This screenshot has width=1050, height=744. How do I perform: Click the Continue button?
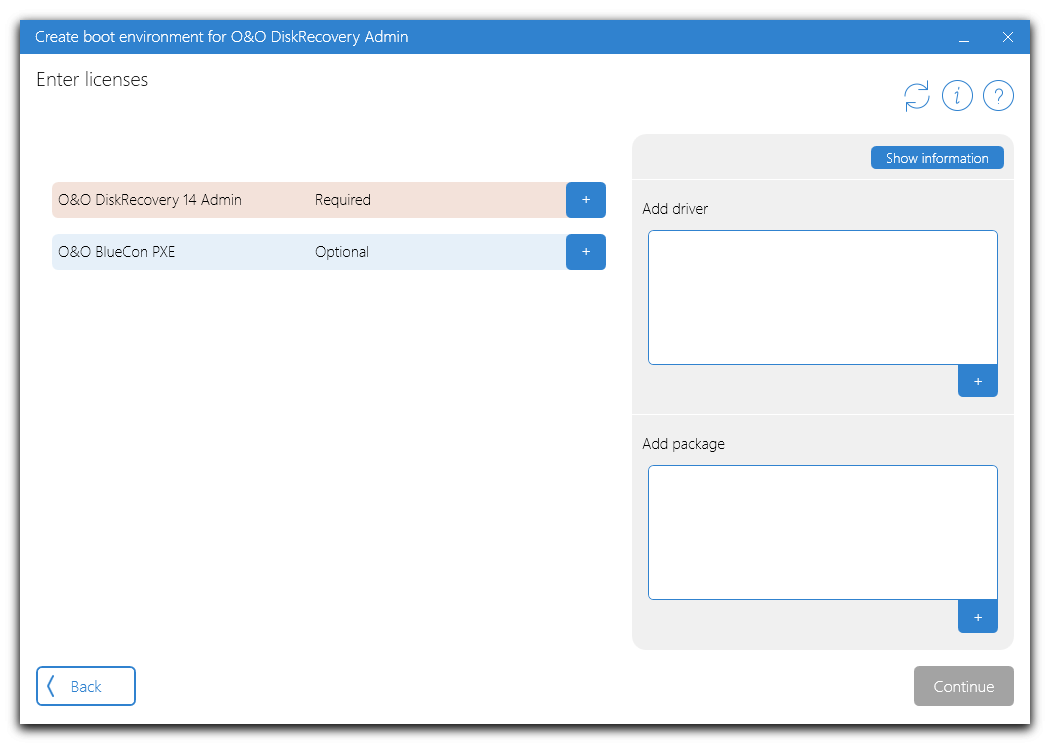pyautogui.click(x=963, y=686)
